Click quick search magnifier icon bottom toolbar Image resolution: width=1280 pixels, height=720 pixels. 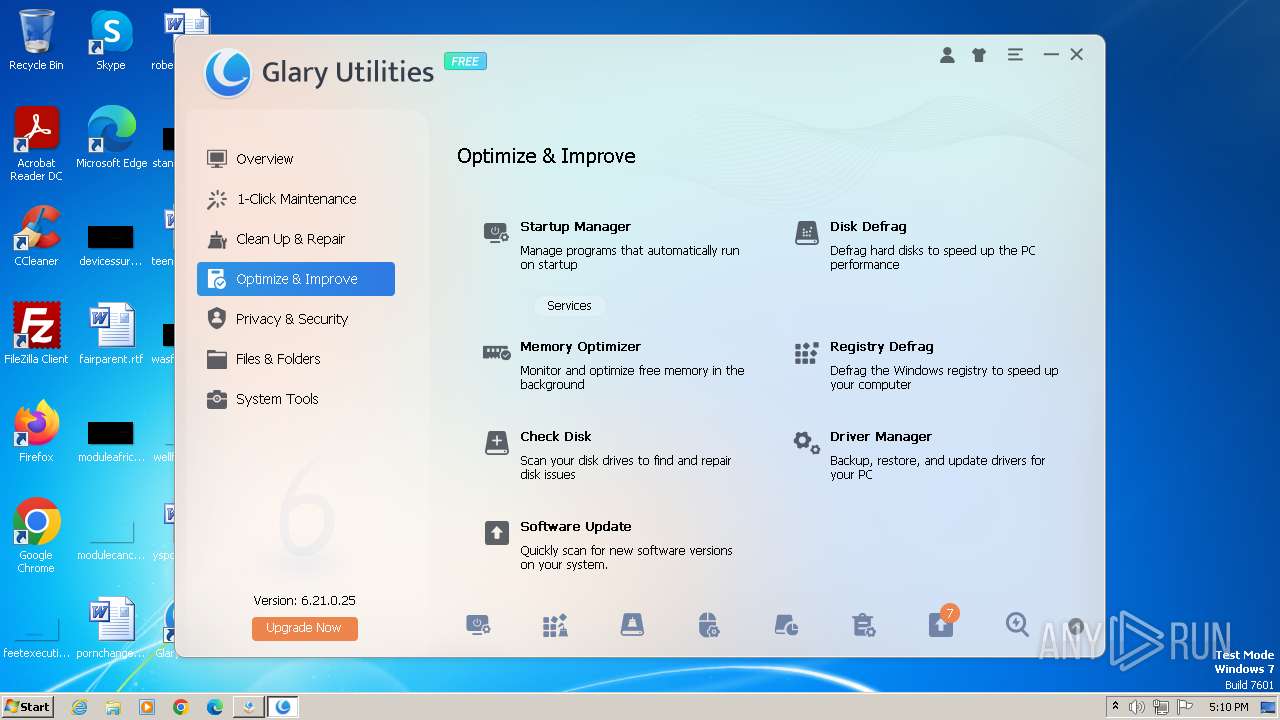(1017, 625)
